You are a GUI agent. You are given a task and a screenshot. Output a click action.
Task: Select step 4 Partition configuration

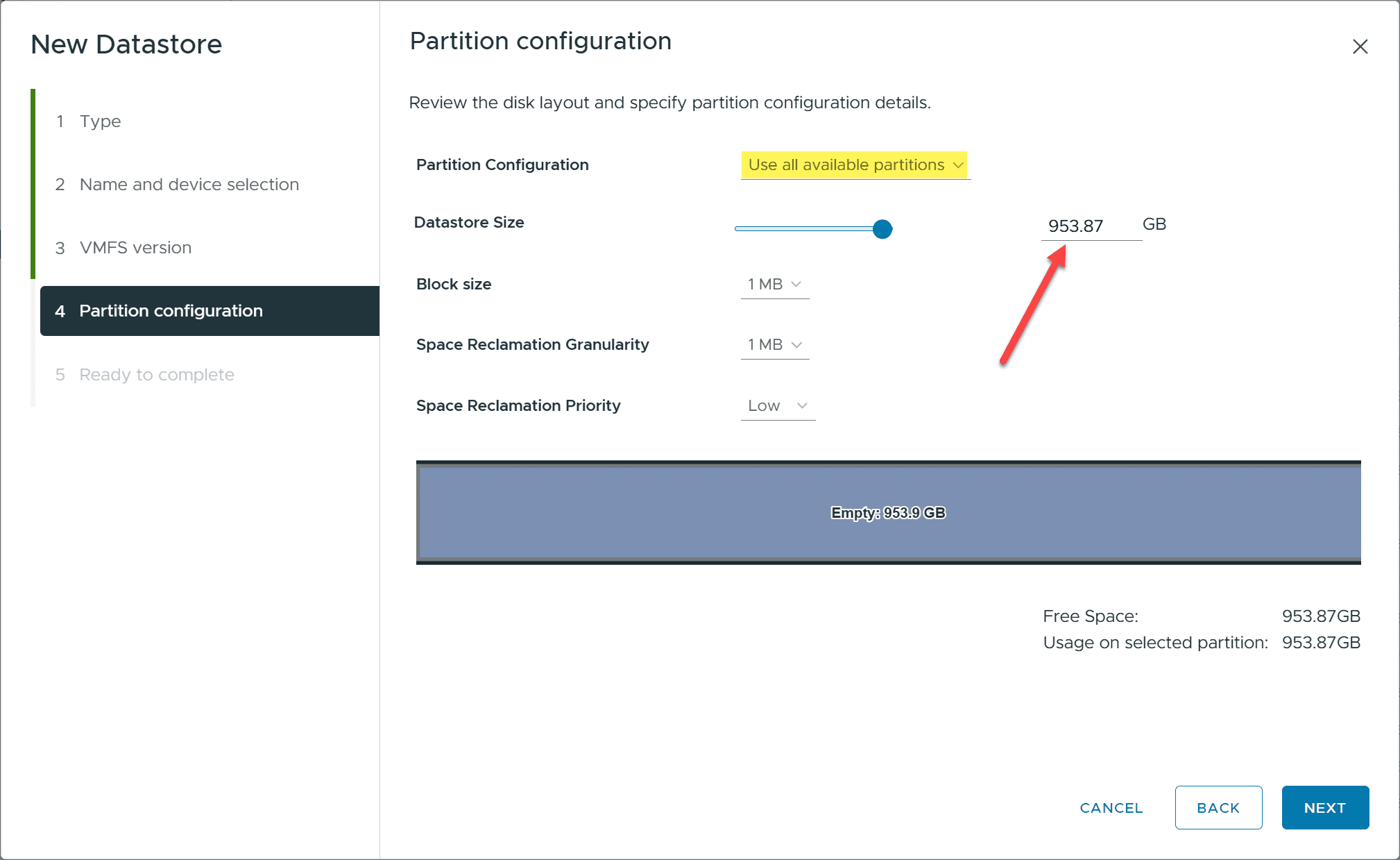click(210, 311)
